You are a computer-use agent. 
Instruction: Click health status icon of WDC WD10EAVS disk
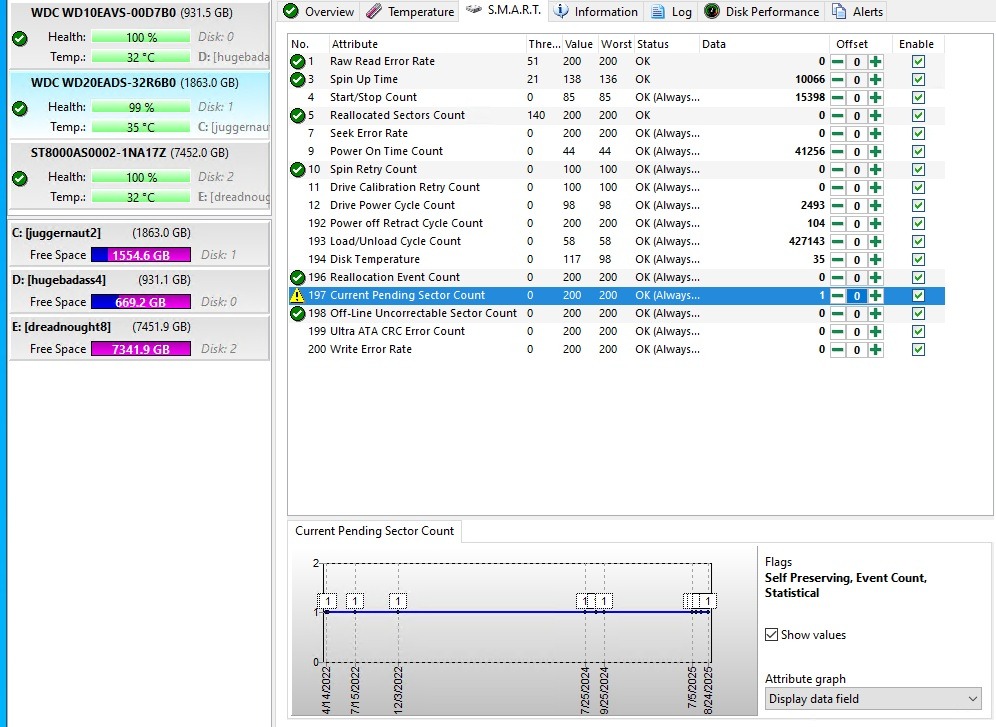pos(20,39)
